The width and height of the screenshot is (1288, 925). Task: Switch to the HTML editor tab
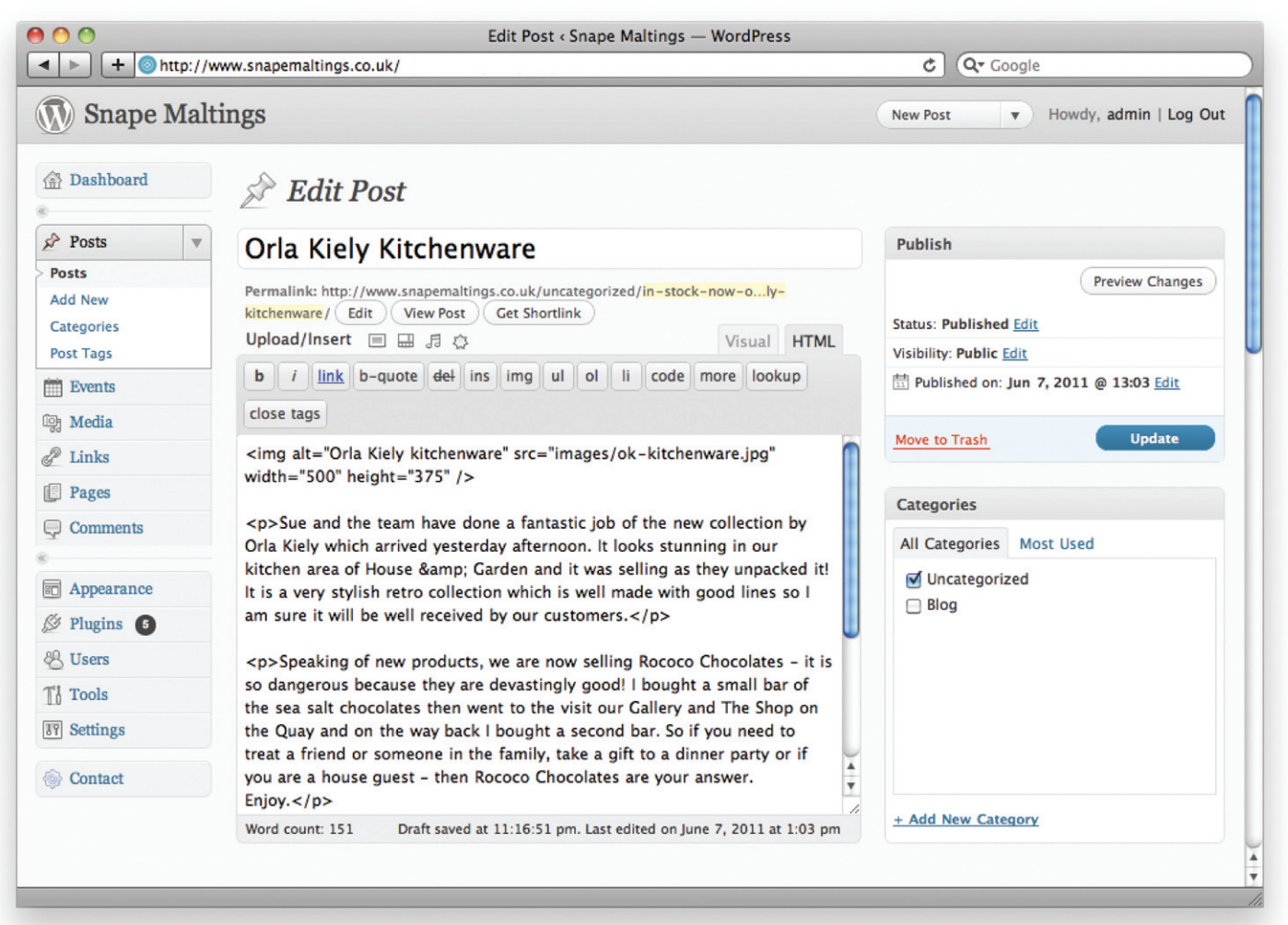point(814,341)
